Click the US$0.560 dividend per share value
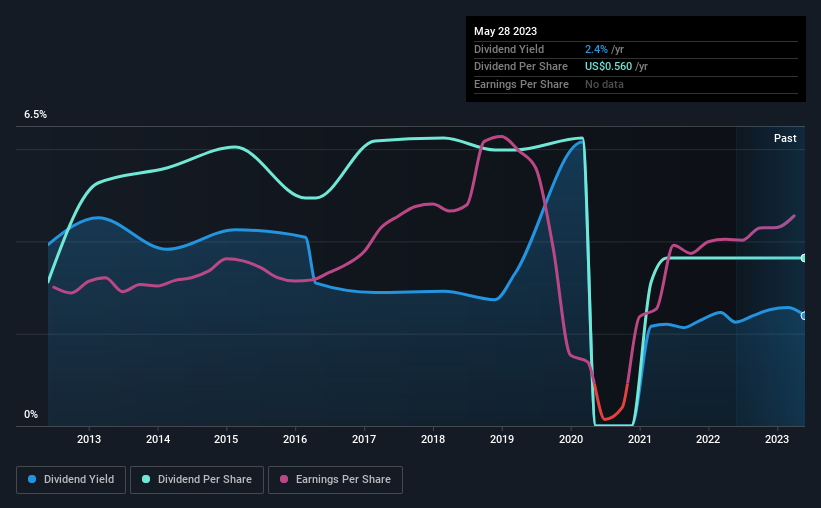 click(x=608, y=67)
